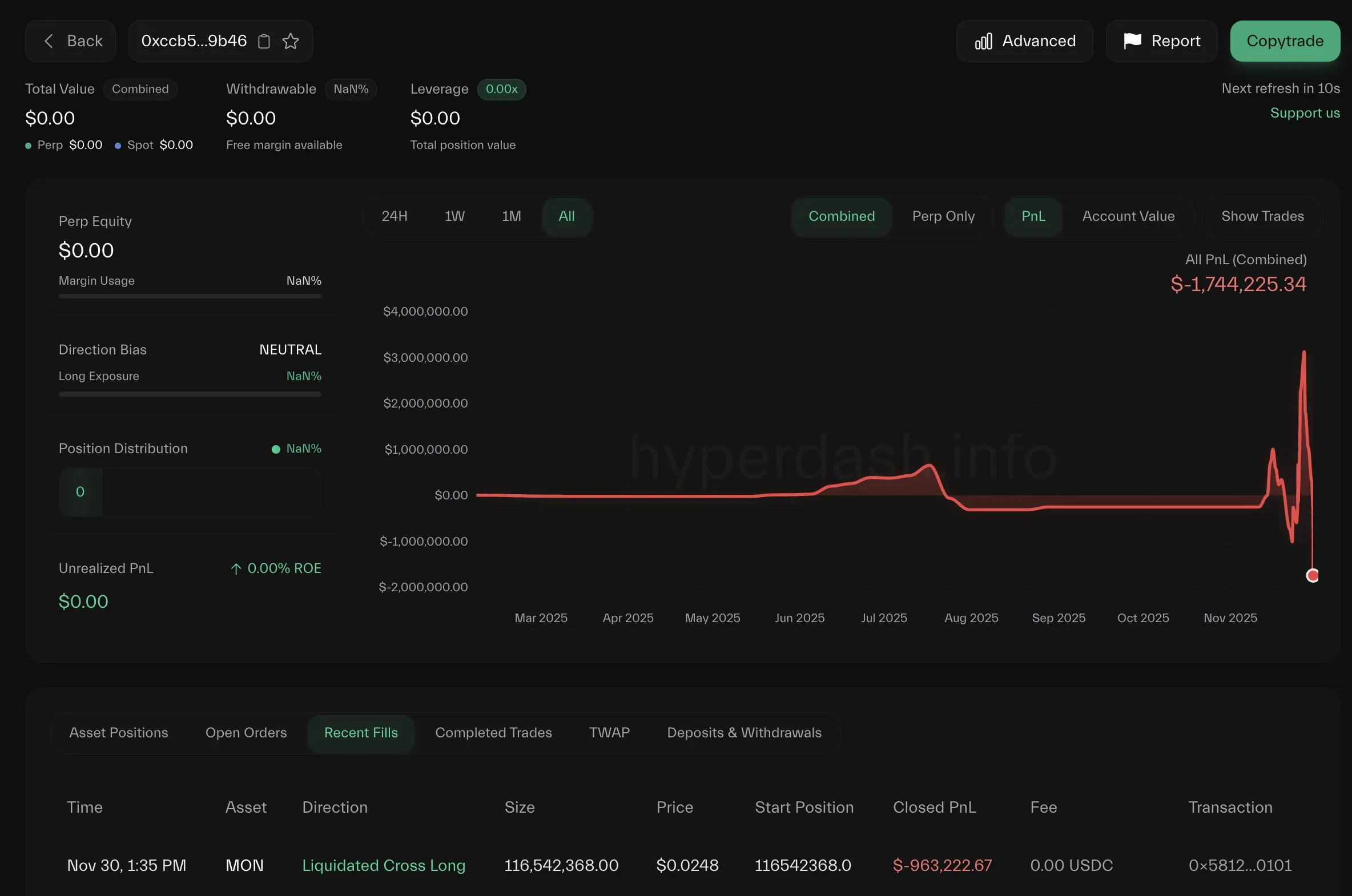The image size is (1352, 896).
Task: Open the Support us link
Action: pyautogui.click(x=1305, y=113)
